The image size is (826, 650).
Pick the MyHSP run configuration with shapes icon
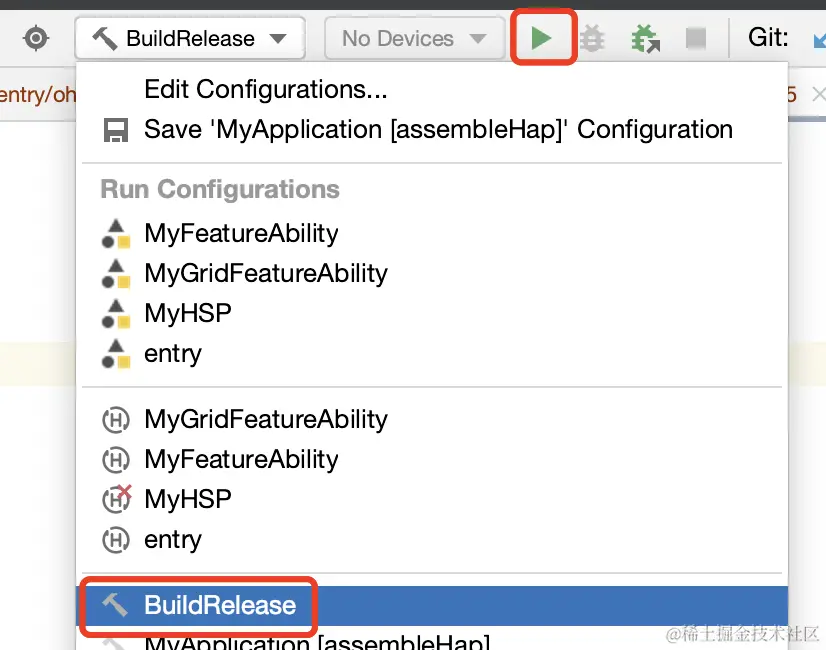[x=188, y=314]
